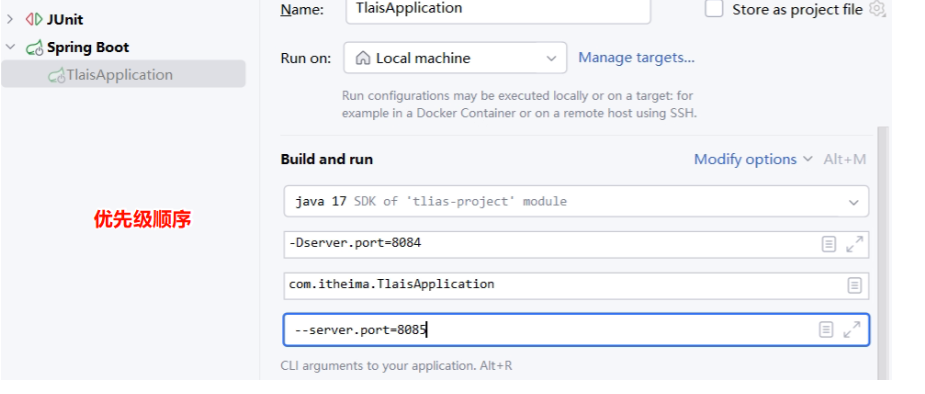925x394 pixels.
Task: Enable Store as project file checkbox
Action: coord(714,9)
